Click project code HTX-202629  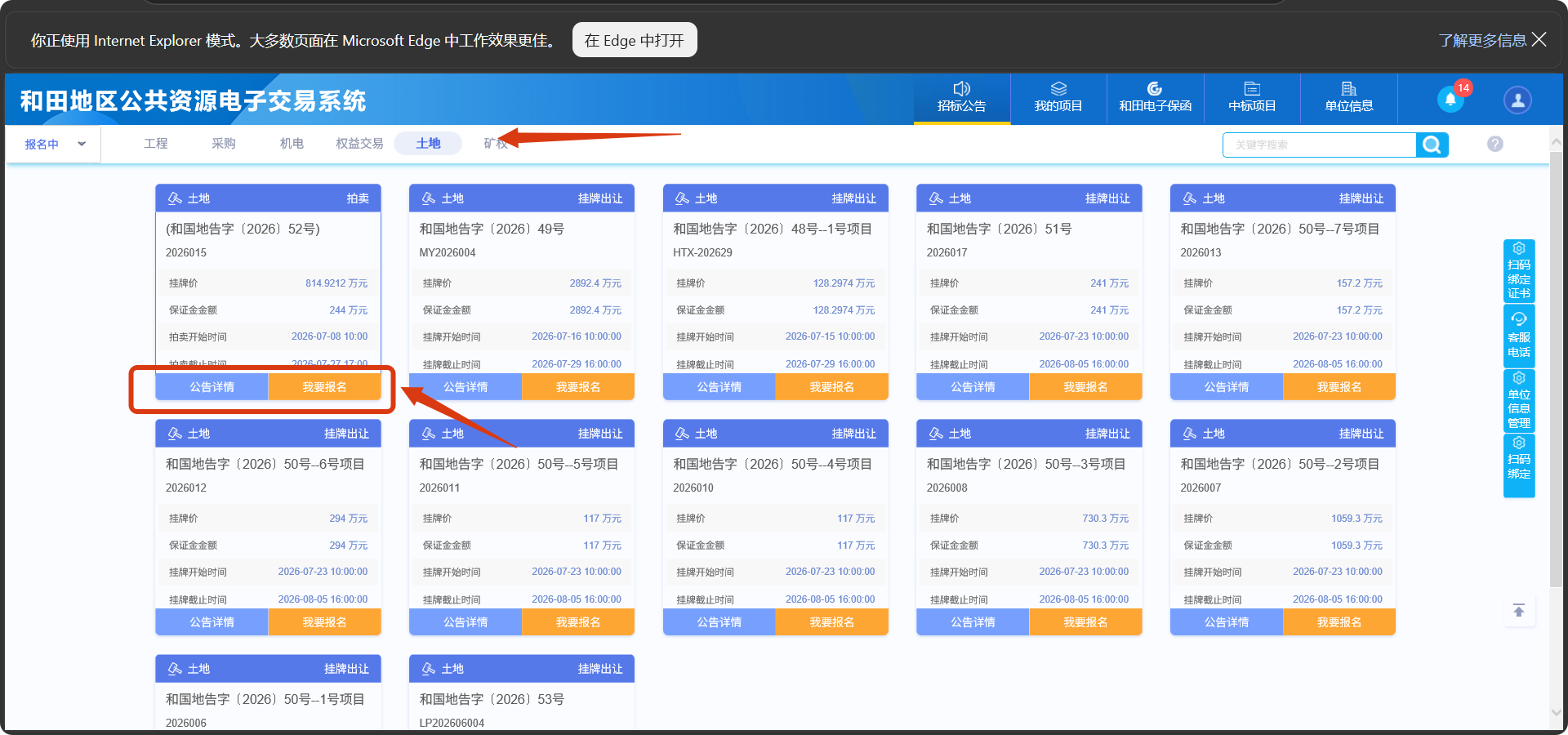(702, 253)
